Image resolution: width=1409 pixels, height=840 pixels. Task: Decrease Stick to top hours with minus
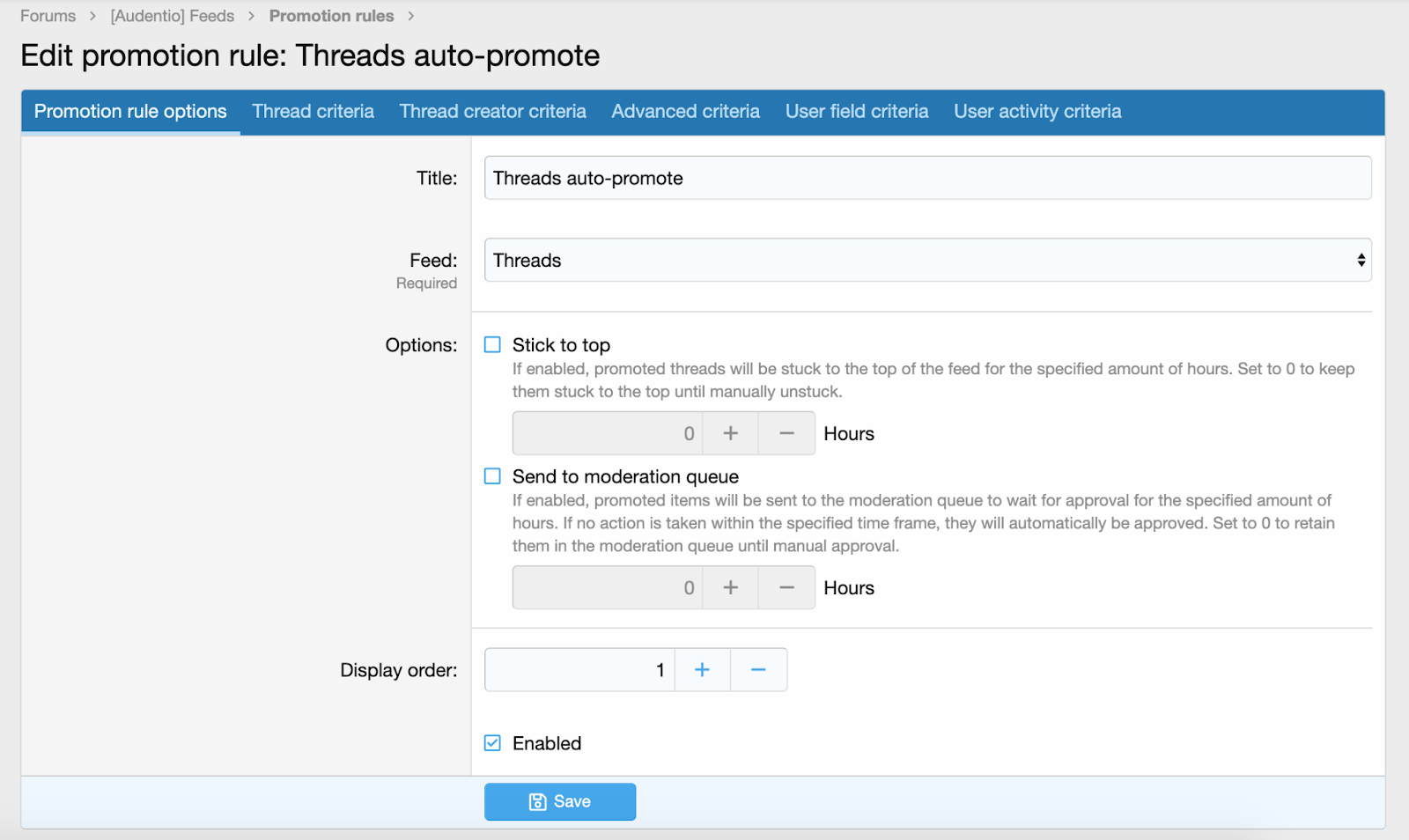click(786, 433)
